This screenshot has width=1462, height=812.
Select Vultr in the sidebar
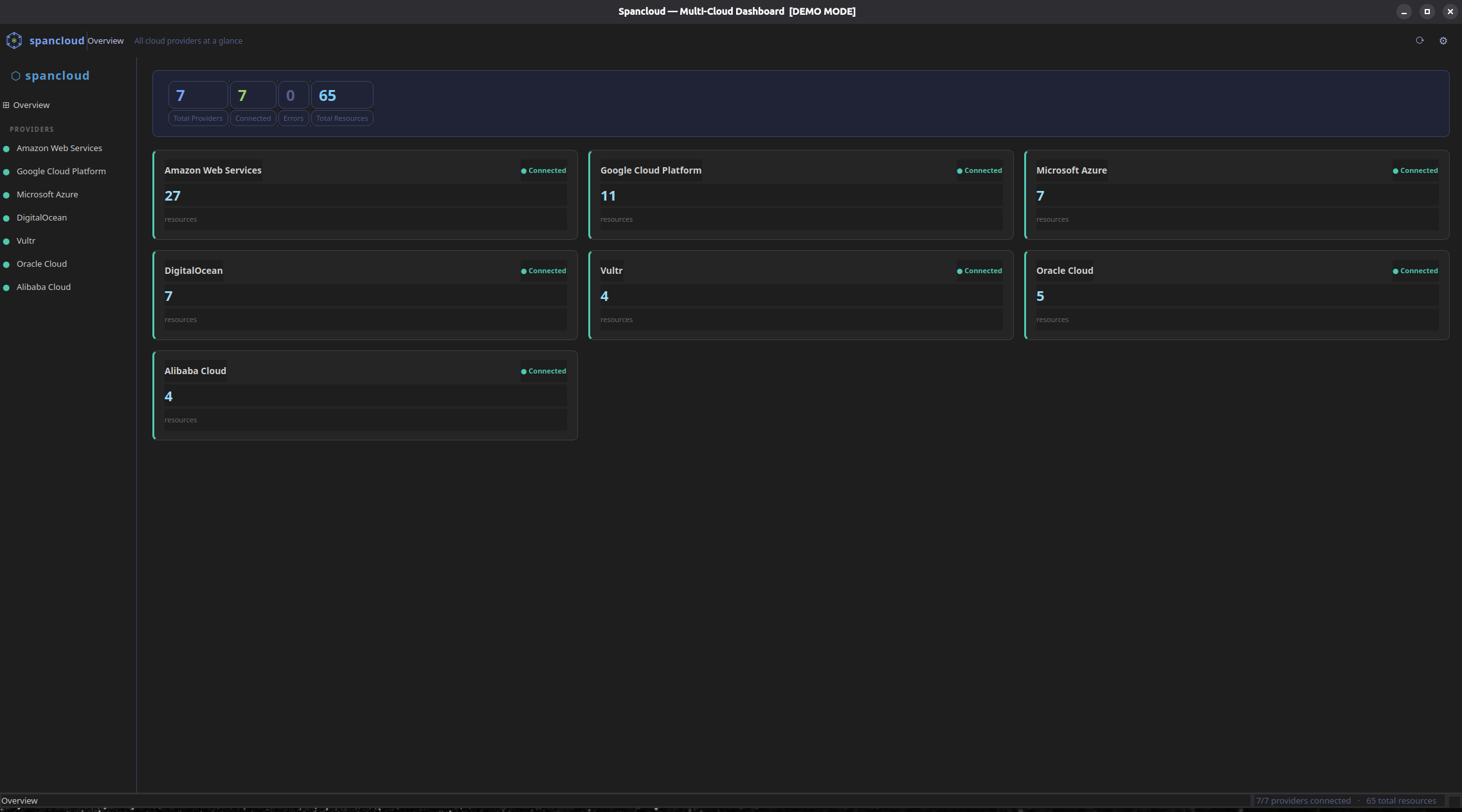click(x=26, y=240)
